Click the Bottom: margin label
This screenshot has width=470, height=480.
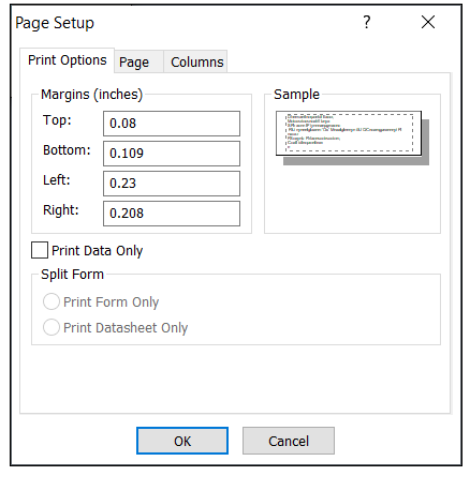[67, 150]
